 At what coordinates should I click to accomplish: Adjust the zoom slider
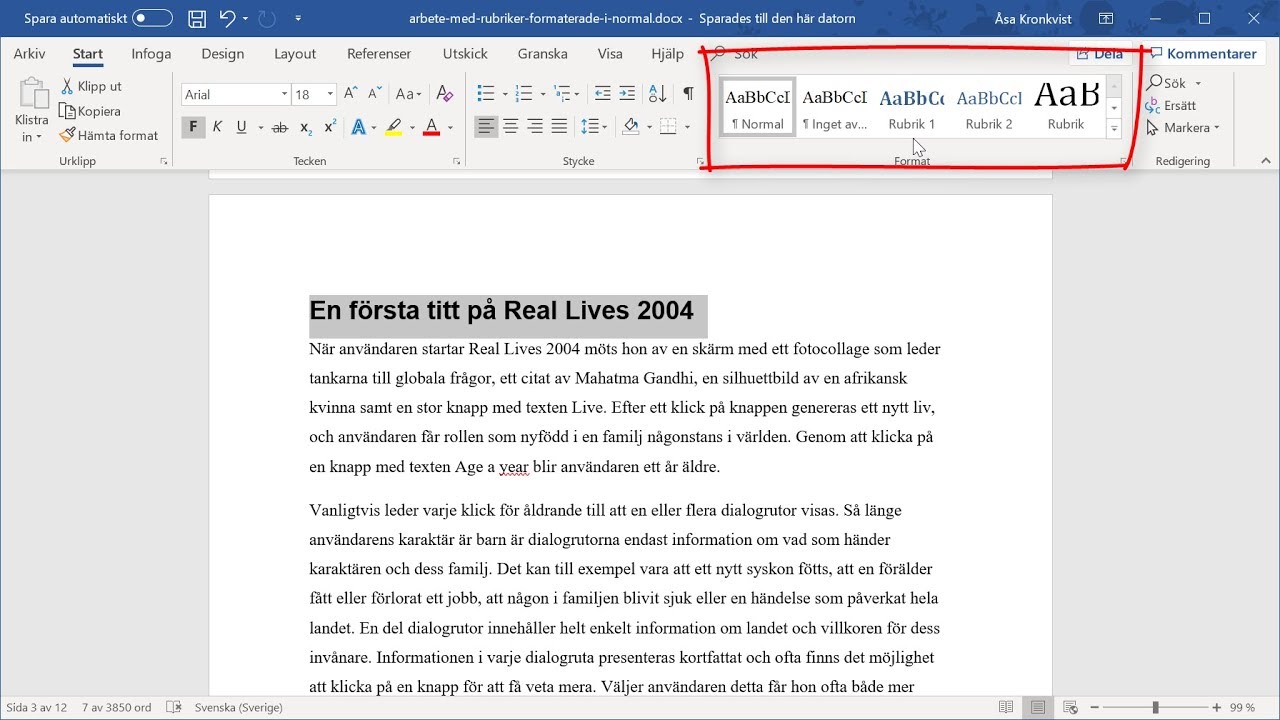(x=1155, y=707)
